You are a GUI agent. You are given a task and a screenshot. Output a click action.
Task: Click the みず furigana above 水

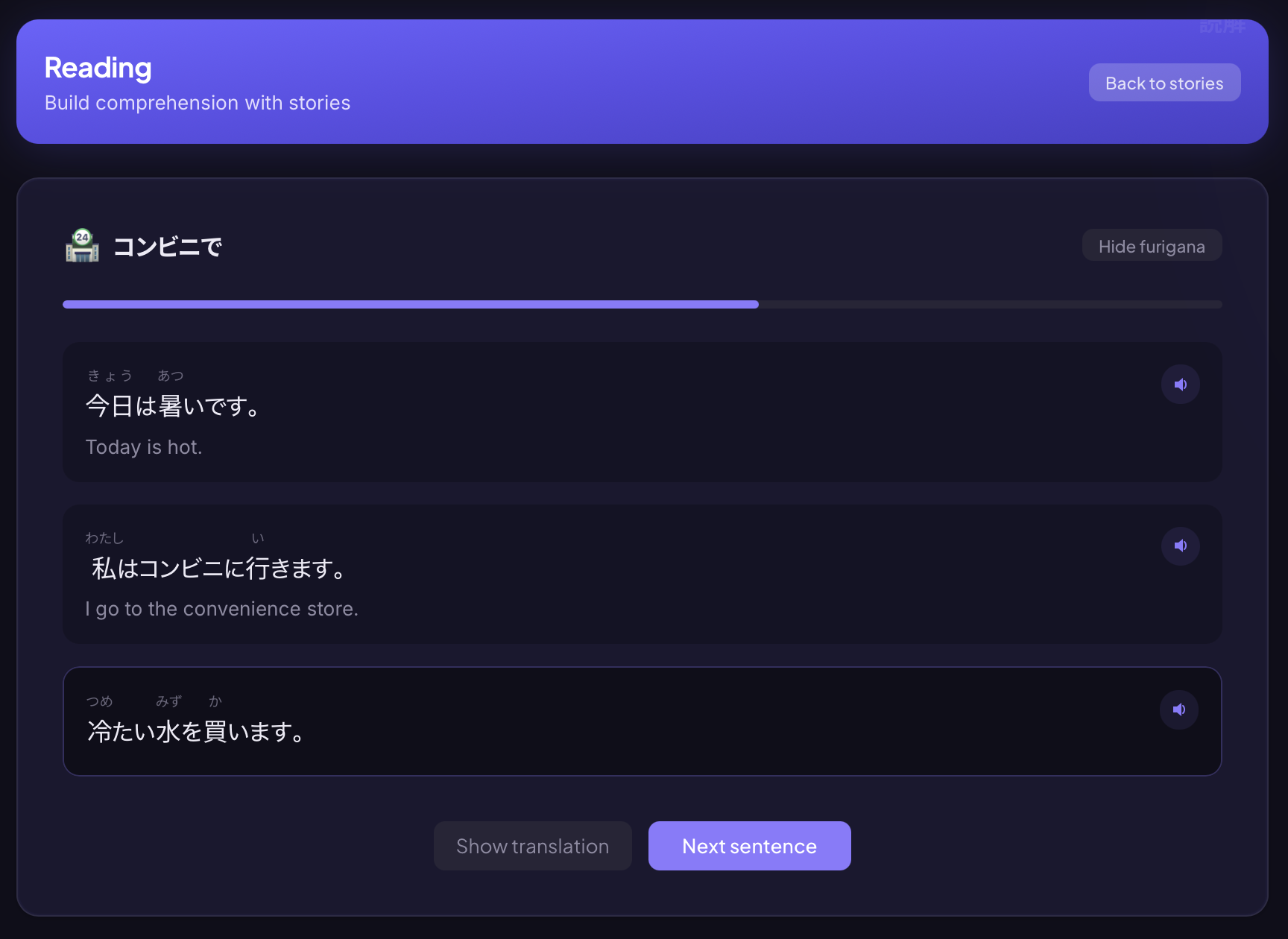[168, 701]
